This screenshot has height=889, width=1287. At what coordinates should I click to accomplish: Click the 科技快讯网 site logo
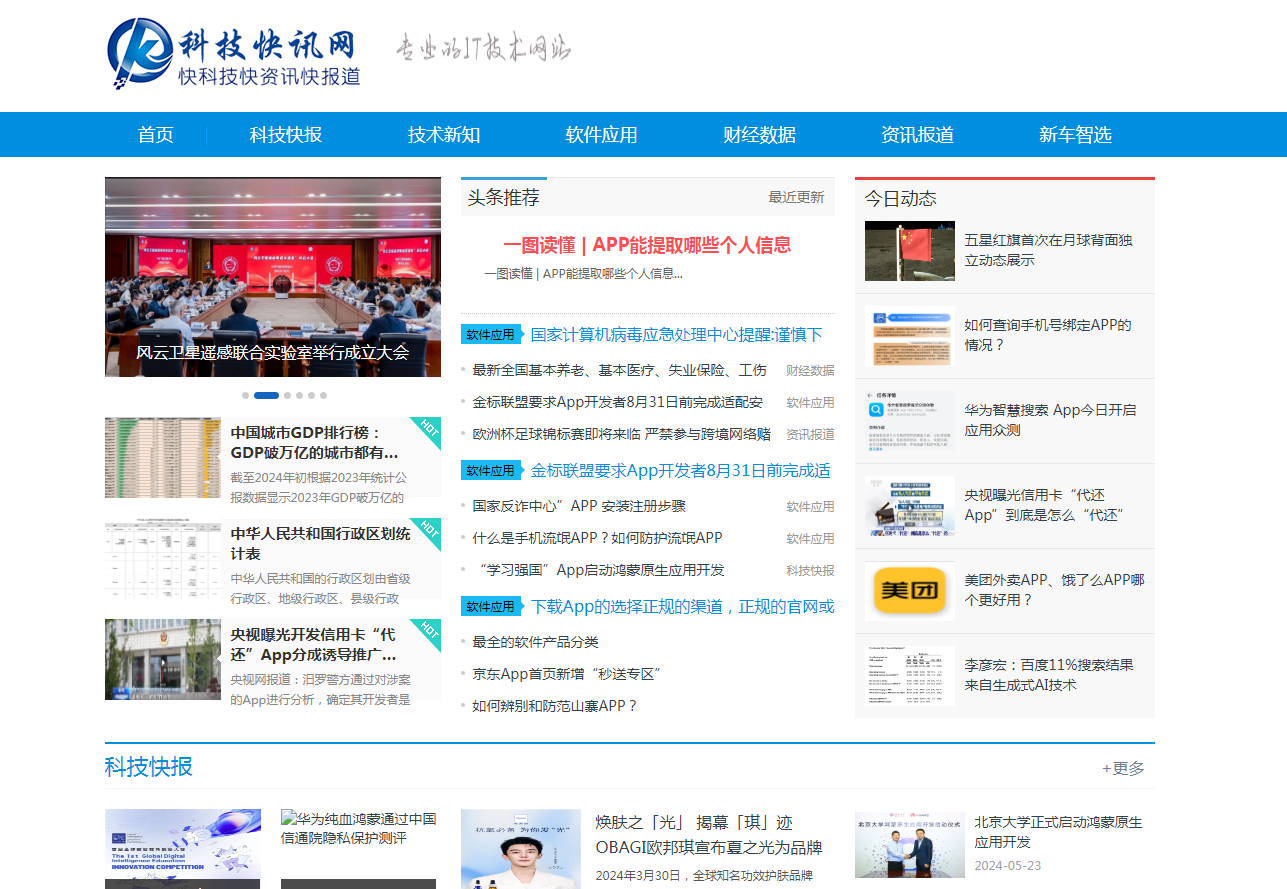click(x=234, y=54)
